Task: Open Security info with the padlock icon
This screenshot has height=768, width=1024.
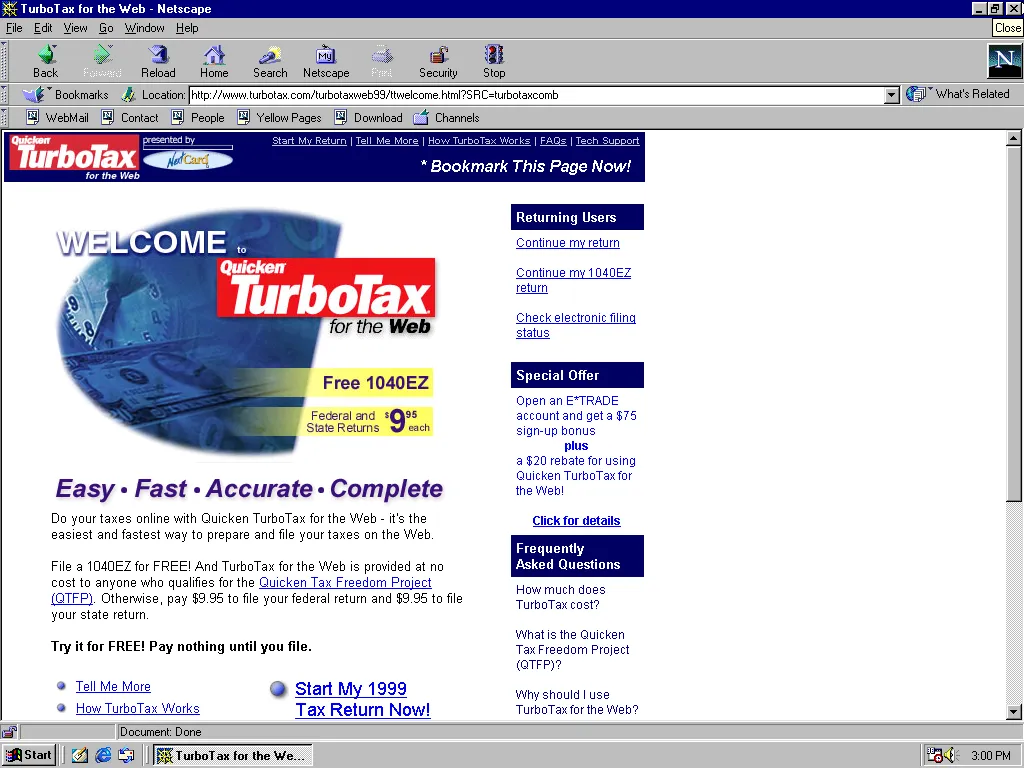Action: [x=438, y=61]
